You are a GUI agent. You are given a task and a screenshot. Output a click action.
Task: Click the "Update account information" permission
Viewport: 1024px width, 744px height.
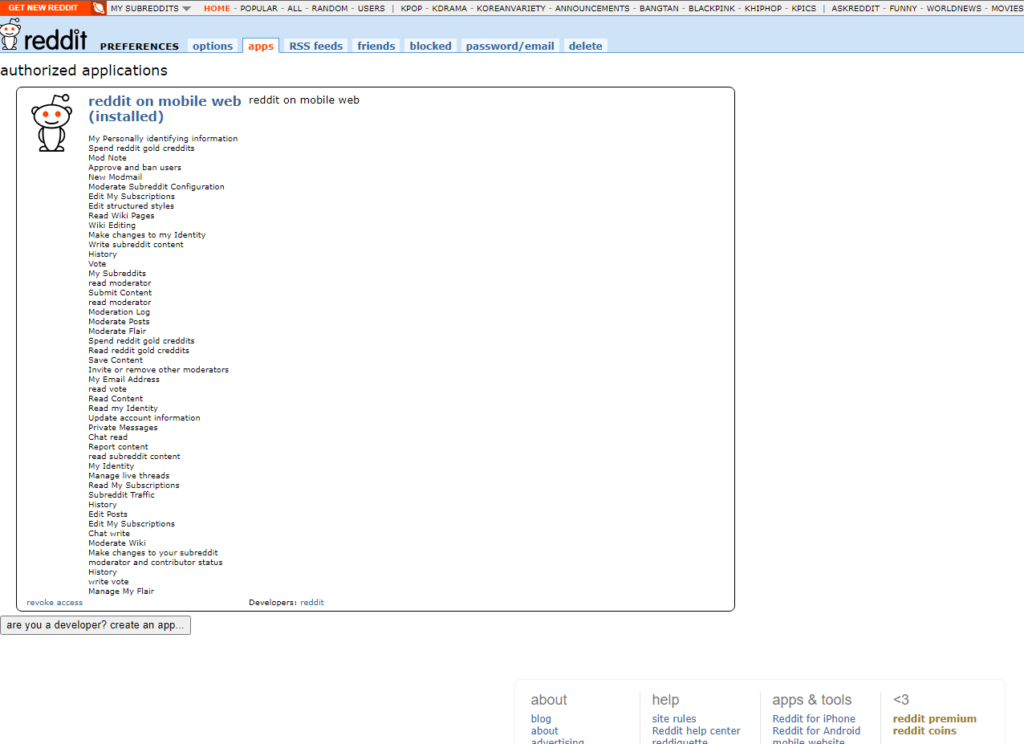[x=144, y=418]
